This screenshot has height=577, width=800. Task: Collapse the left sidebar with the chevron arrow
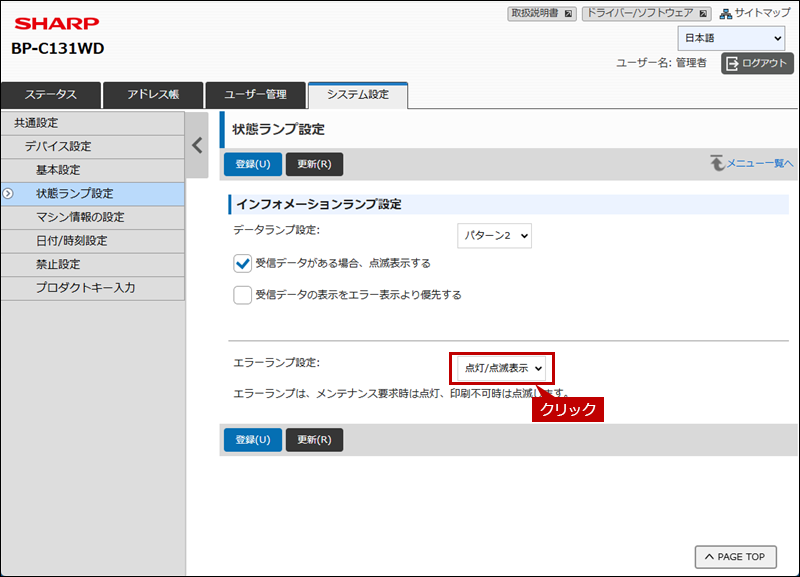[197, 144]
